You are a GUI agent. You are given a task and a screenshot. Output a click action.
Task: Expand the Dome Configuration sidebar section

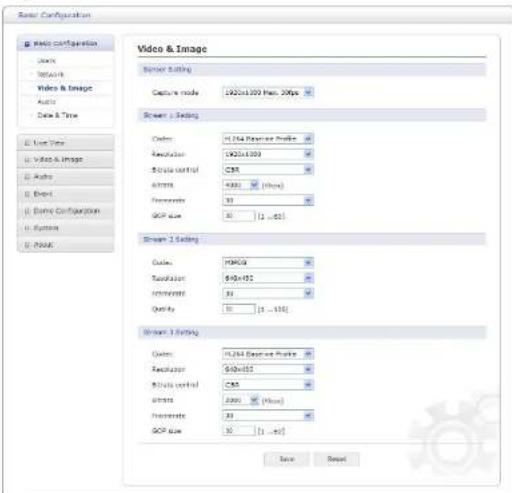click(x=65, y=211)
